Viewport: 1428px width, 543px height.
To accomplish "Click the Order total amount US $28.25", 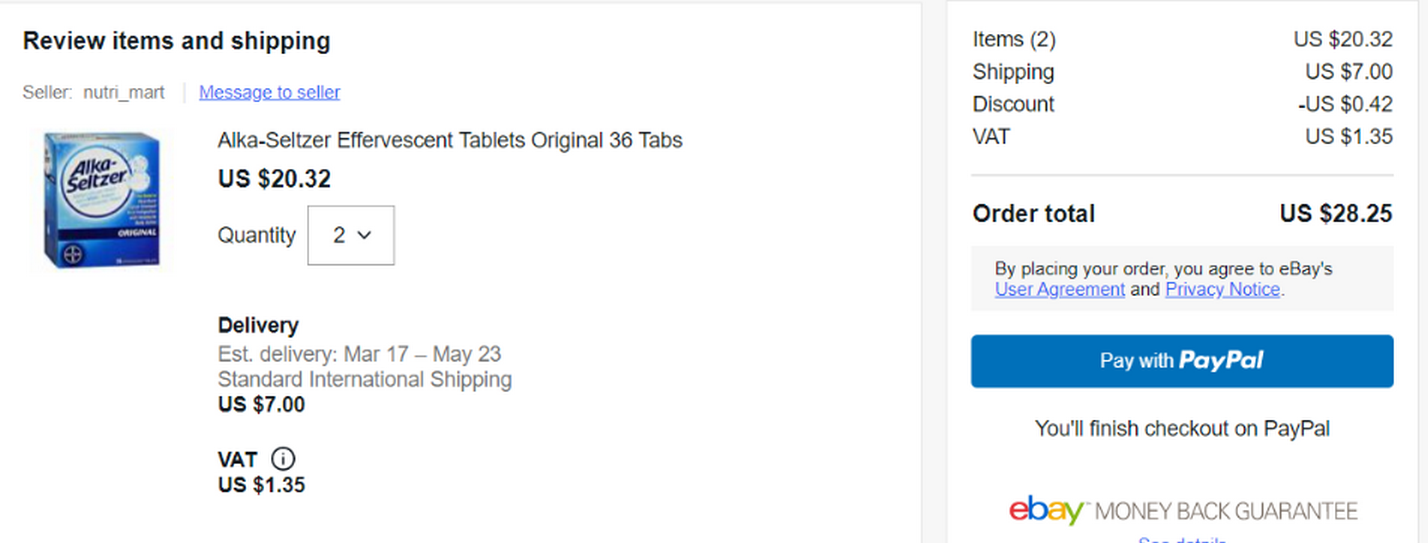I will tap(1336, 214).
